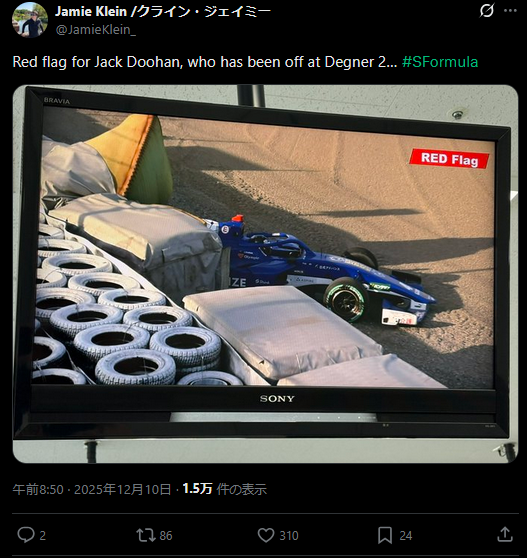Like the tweet with the heart icon

pyautogui.click(x=266, y=535)
